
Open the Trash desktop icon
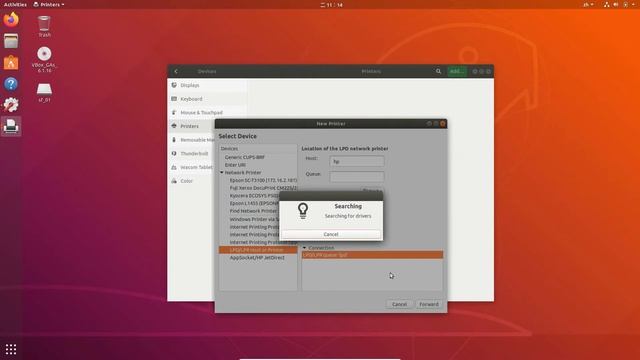point(44,27)
